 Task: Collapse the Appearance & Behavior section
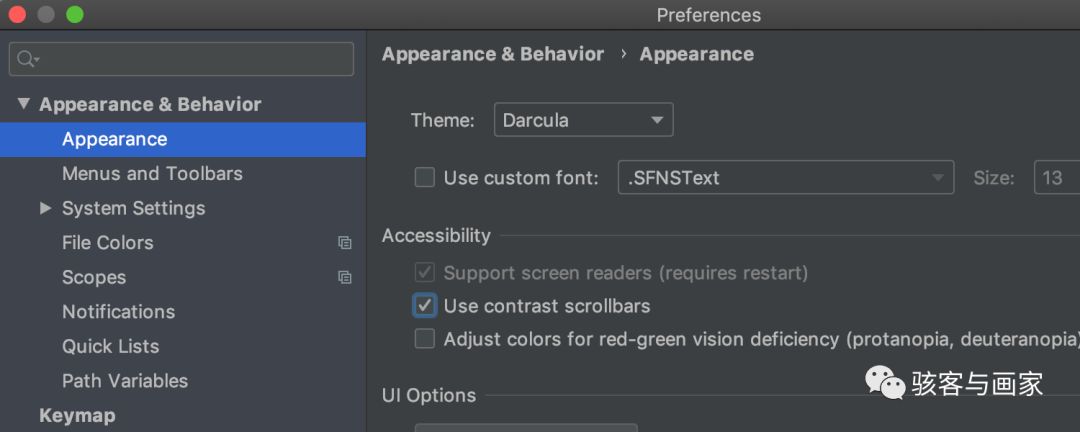(24, 104)
